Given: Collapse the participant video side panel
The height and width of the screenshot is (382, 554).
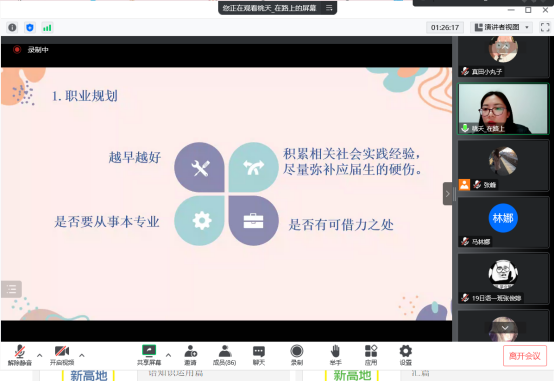Looking at the screenshot, I should [x=447, y=194].
